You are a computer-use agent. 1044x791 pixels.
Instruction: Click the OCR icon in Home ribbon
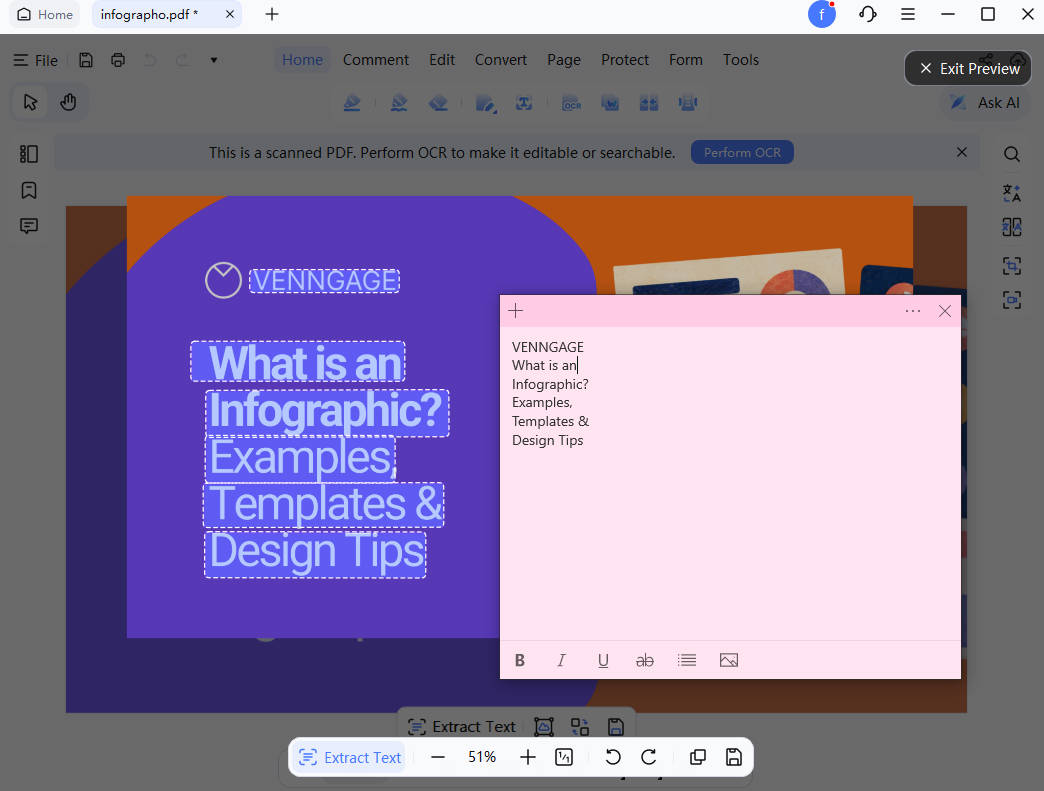tap(571, 103)
